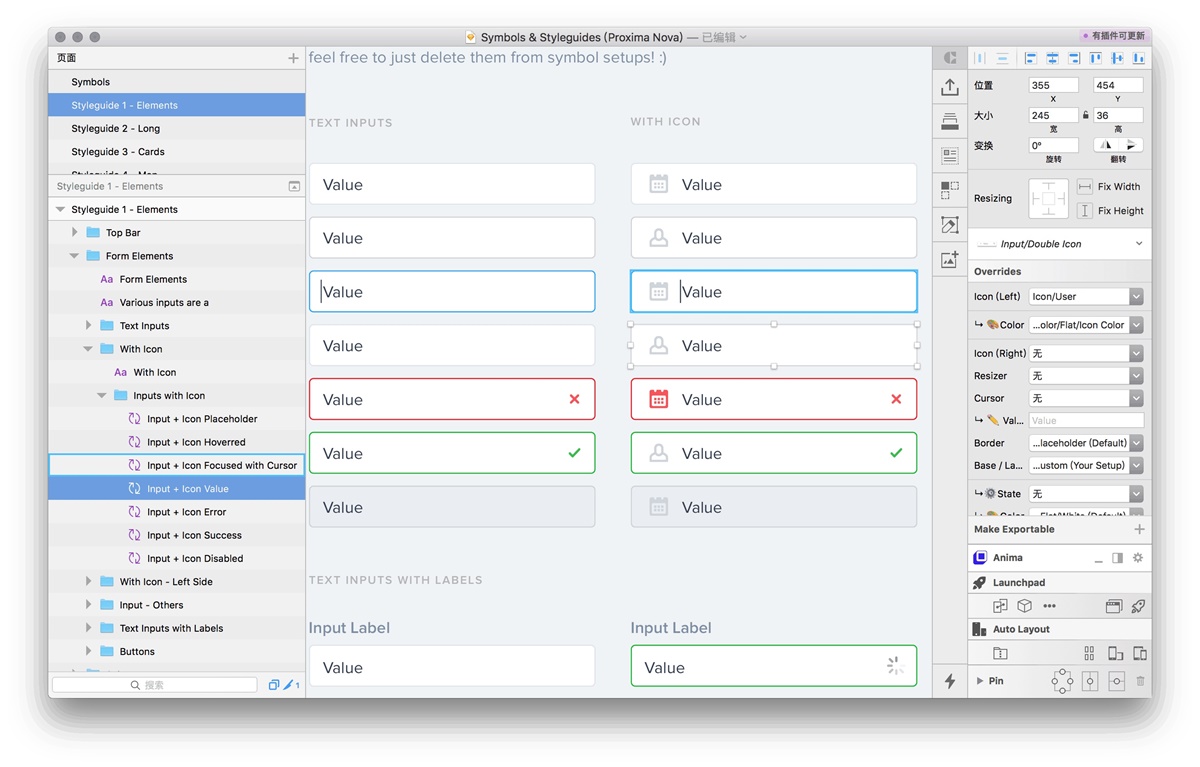The height and width of the screenshot is (767, 1200).
Task: Add new page with plus icon
Action: 293,58
